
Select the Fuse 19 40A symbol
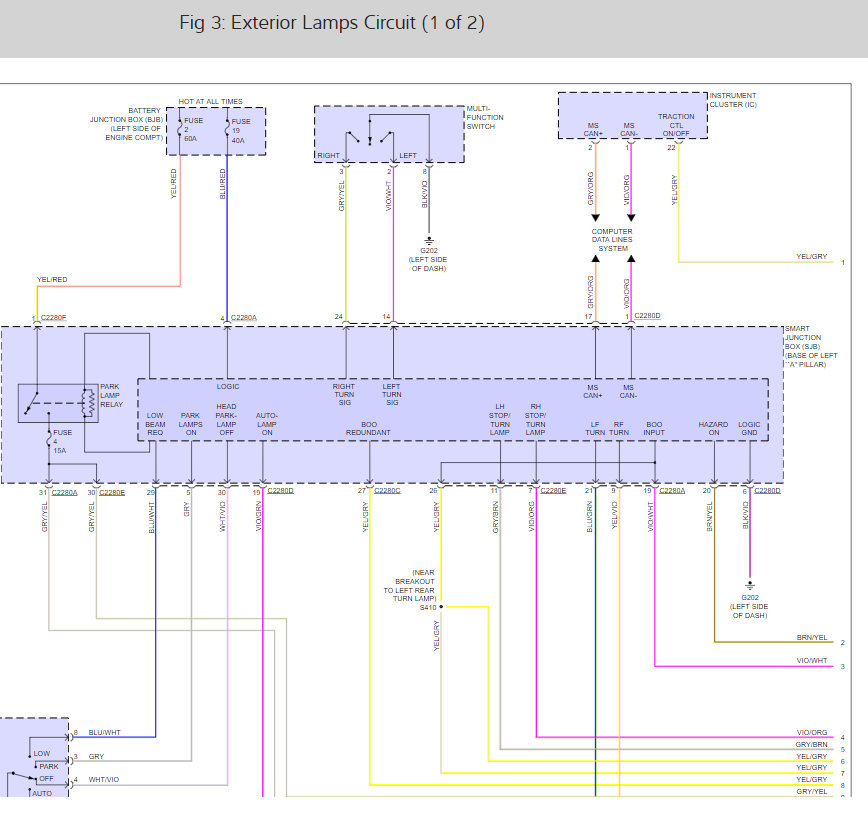point(227,130)
